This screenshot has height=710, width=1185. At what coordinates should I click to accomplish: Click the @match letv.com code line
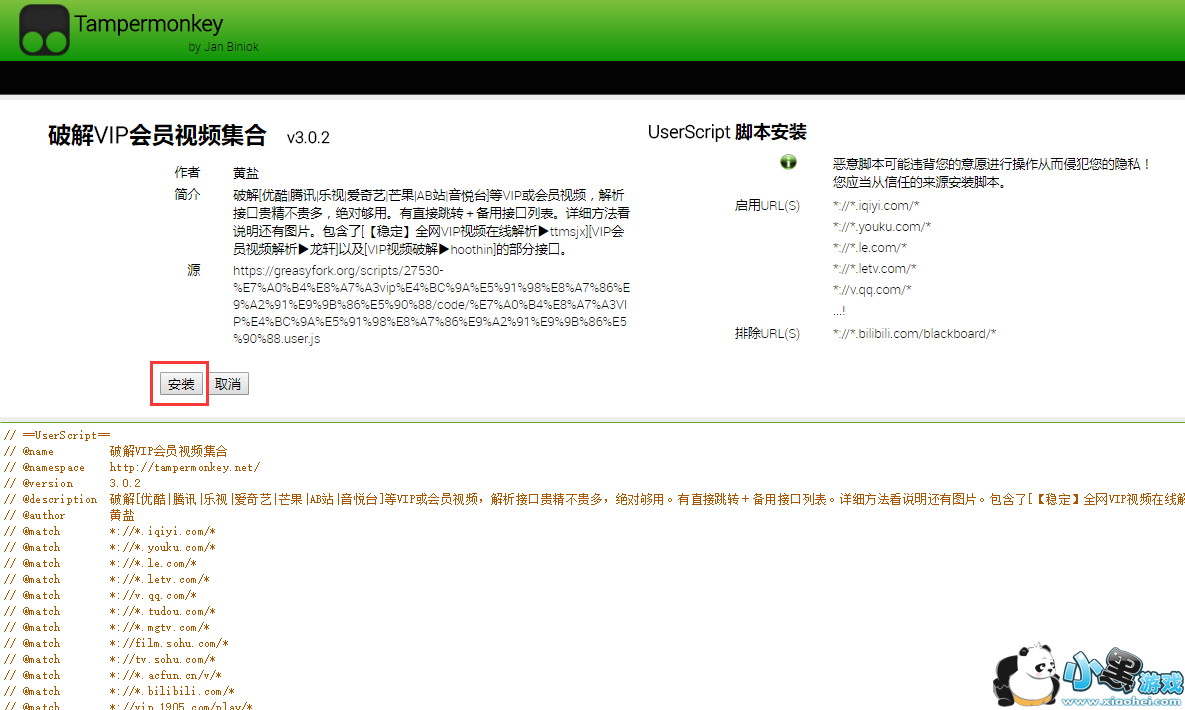[107, 579]
